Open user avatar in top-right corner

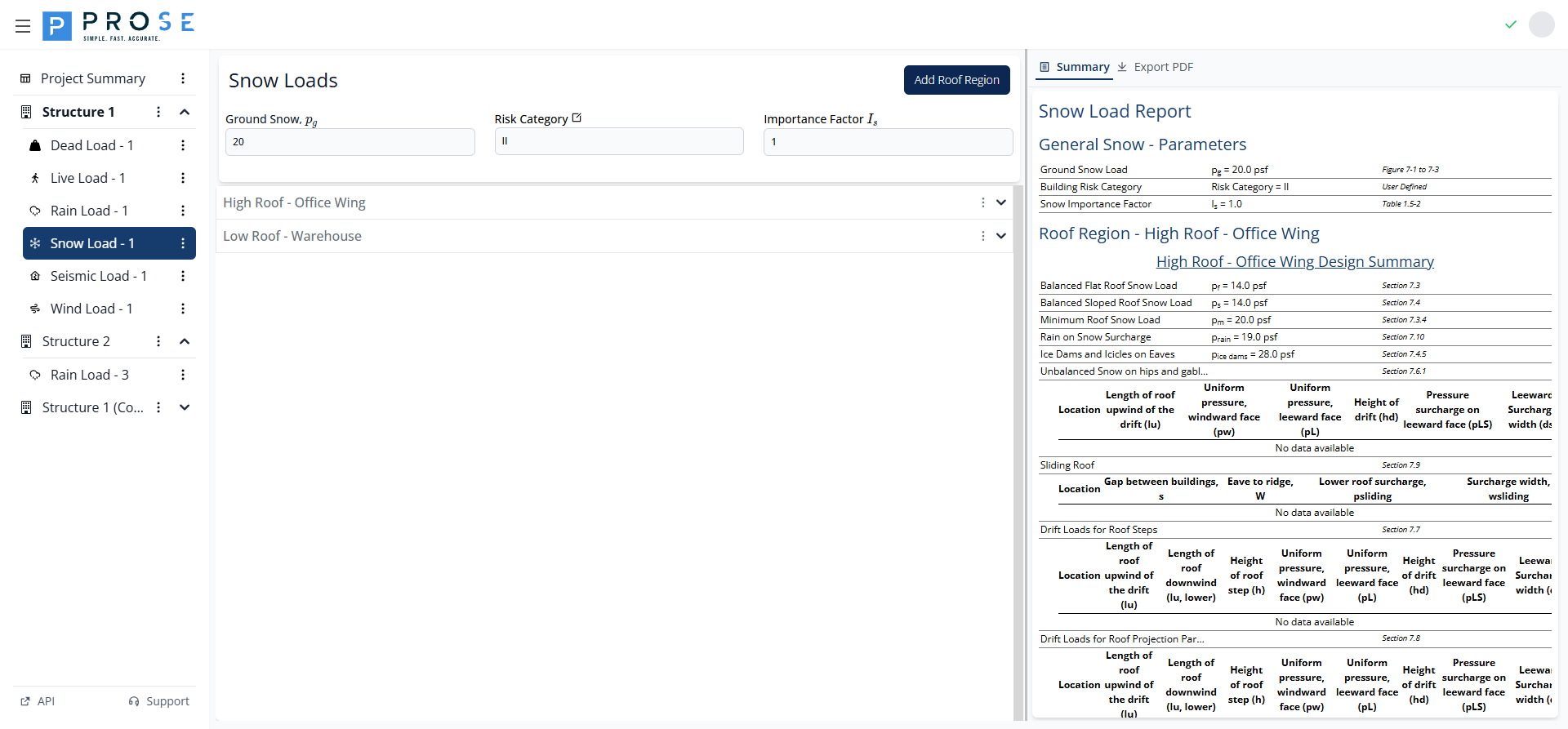(x=1541, y=24)
